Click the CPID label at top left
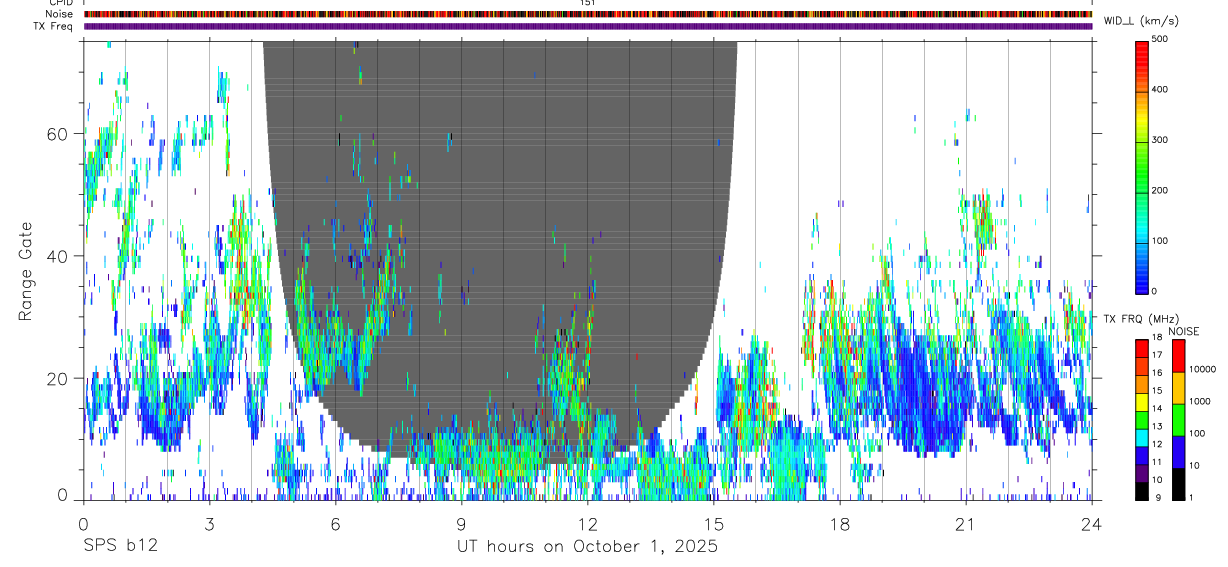1228x567 pixels. tap(61, 3)
